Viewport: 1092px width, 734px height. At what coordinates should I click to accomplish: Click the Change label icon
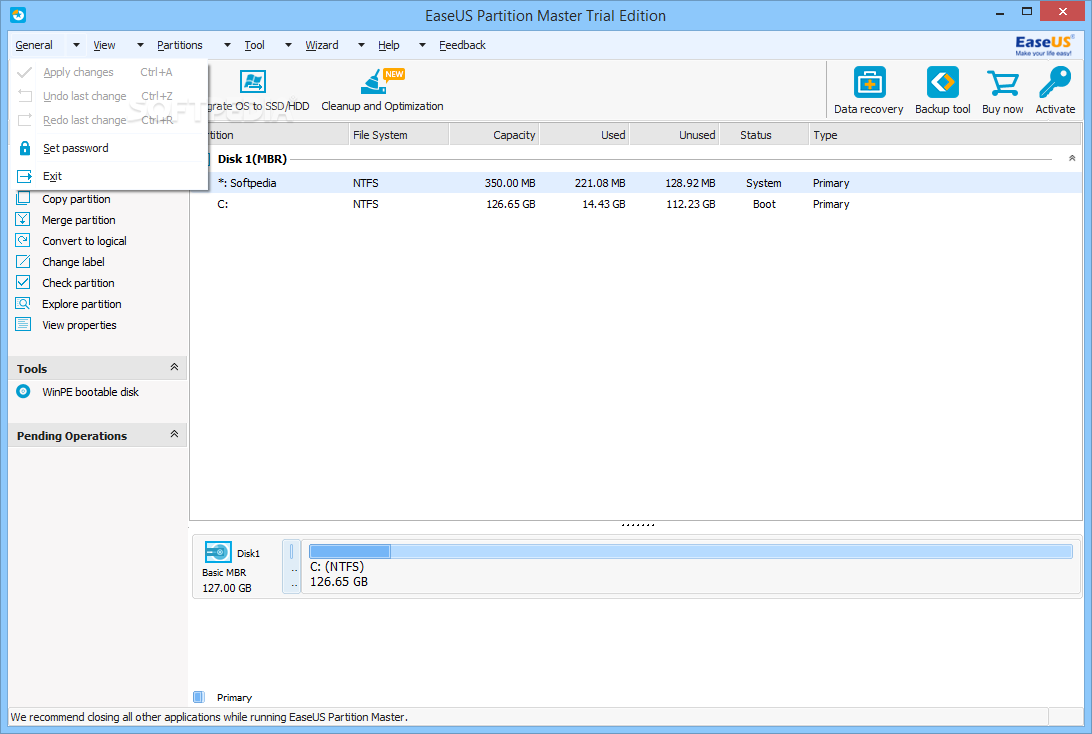click(23, 261)
